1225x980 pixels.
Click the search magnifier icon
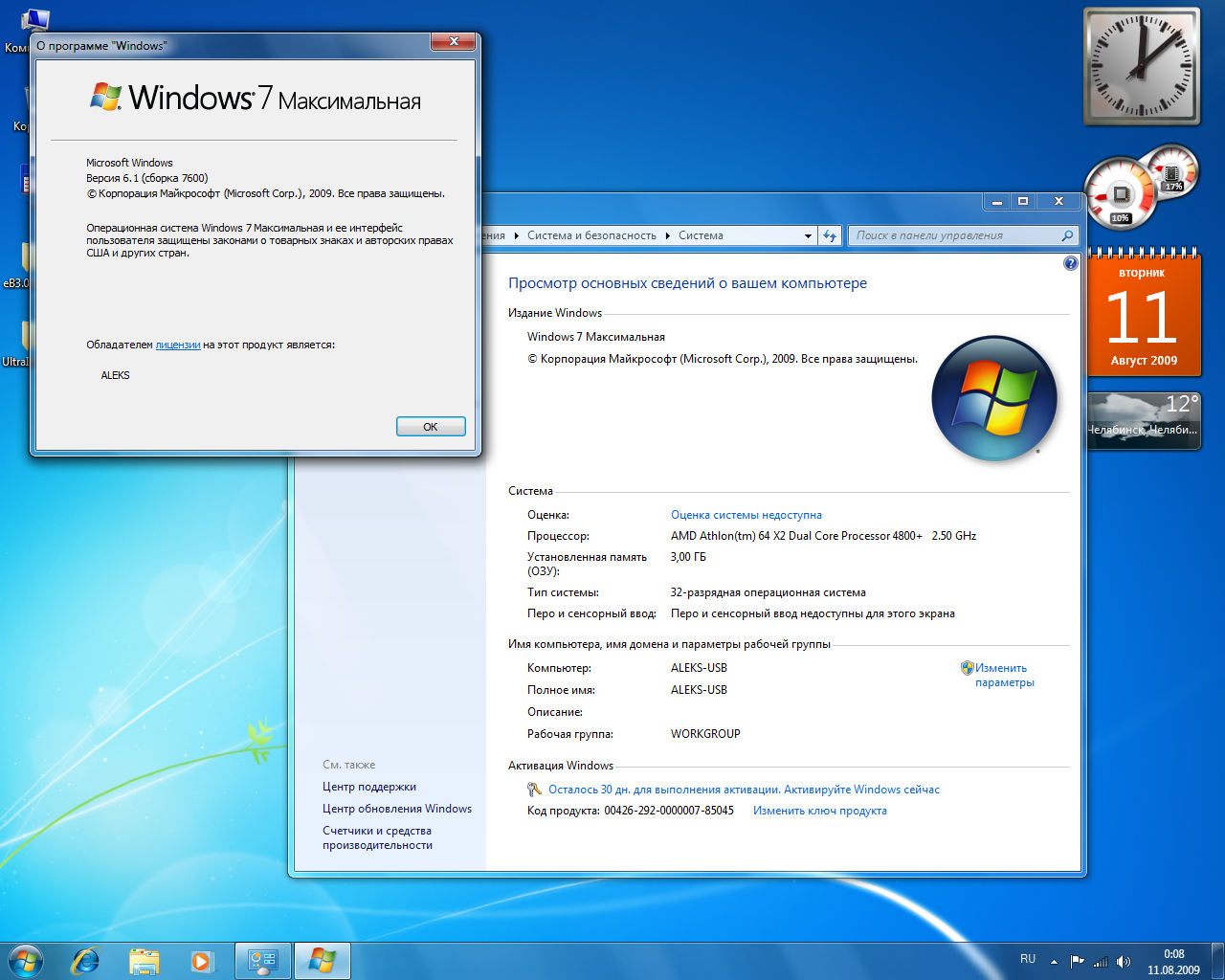point(1067,235)
